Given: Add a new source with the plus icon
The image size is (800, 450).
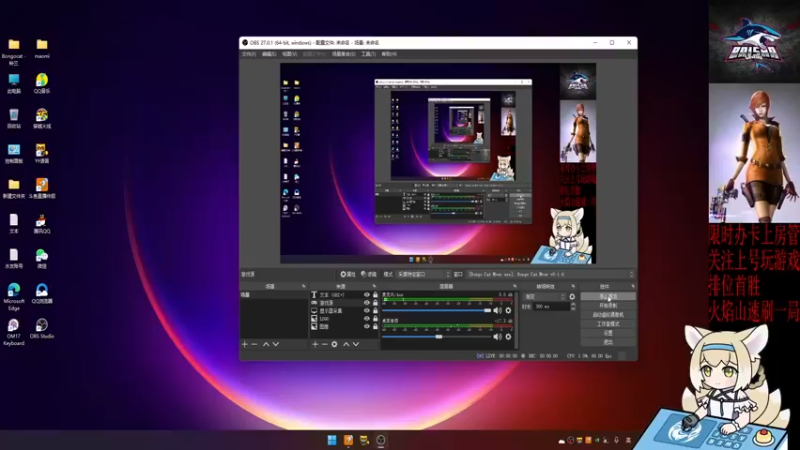Looking at the screenshot, I should (315, 344).
